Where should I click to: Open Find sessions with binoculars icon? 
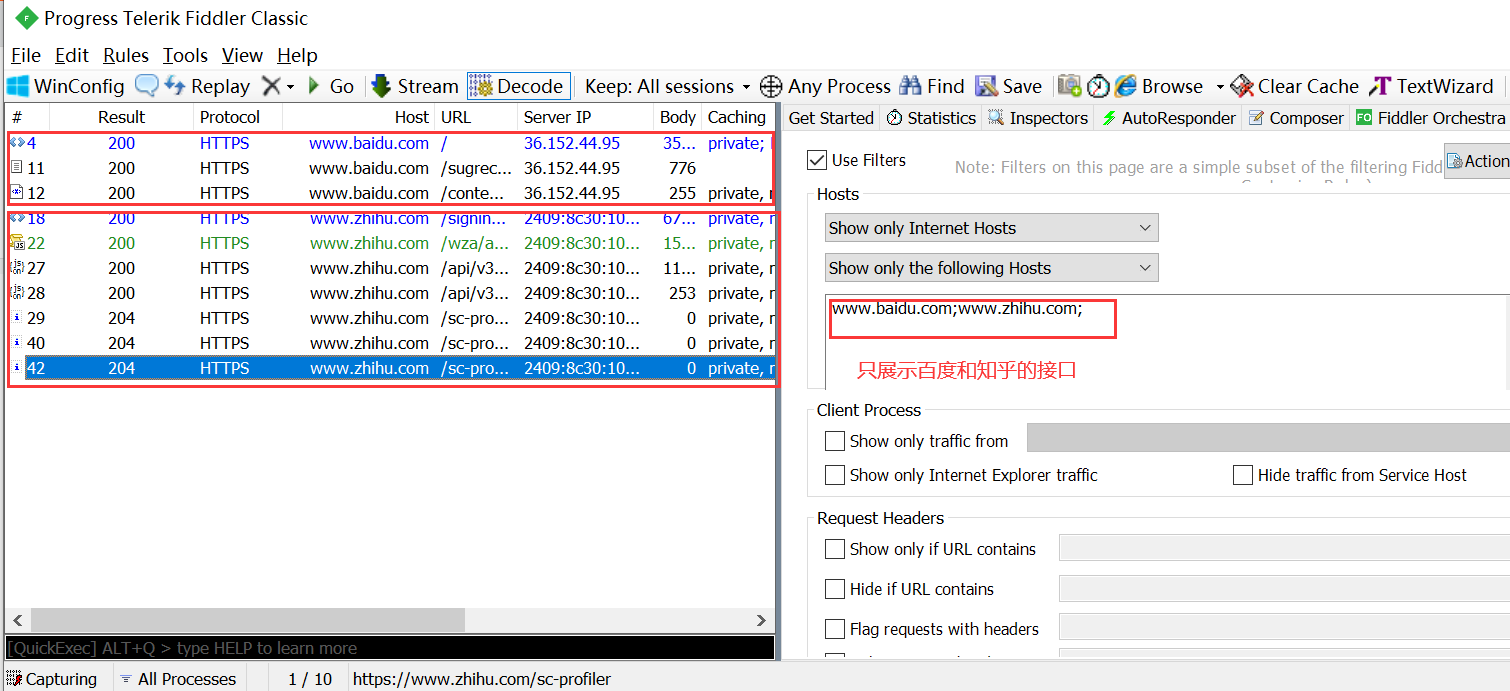[x=932, y=86]
